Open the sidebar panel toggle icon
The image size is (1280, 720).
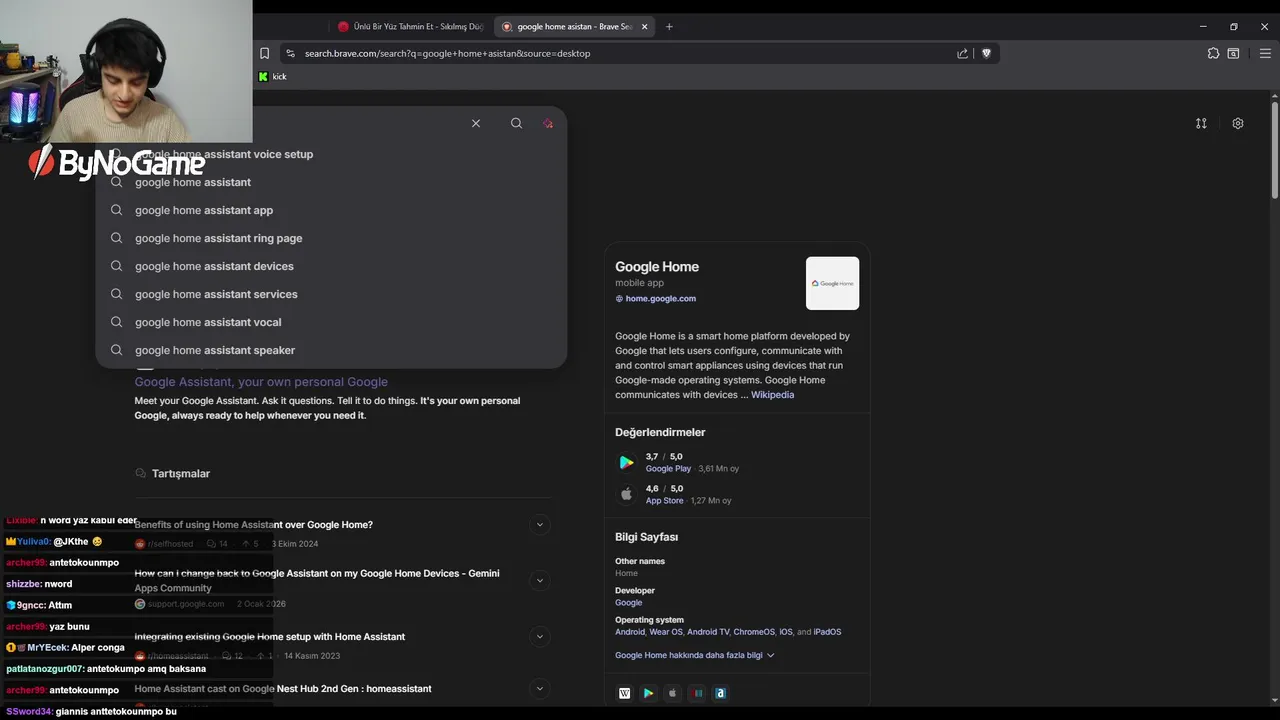[1233, 54]
